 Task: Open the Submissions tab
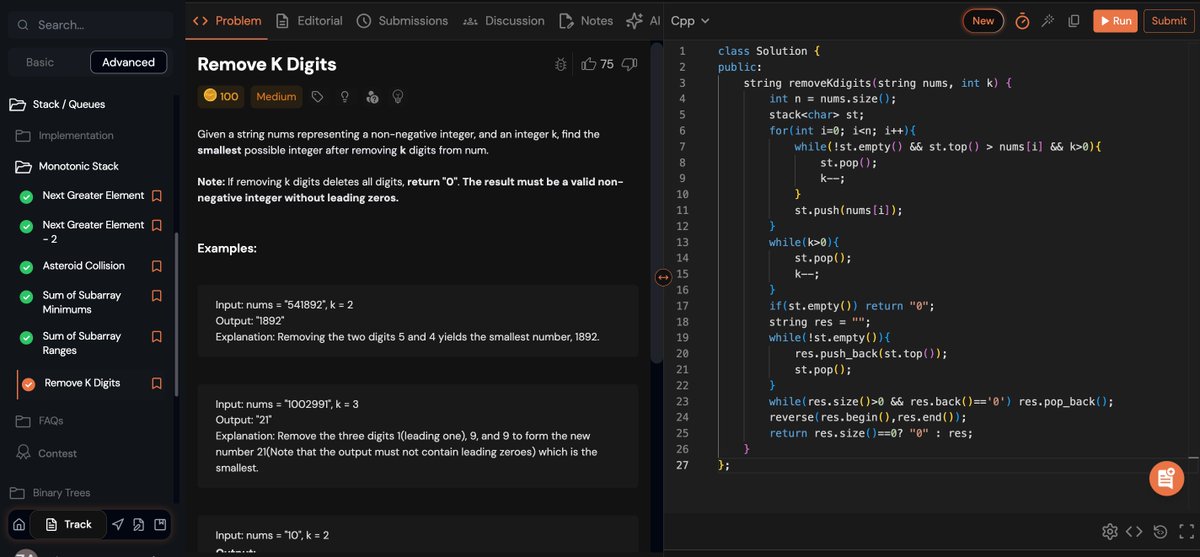[x=402, y=20]
